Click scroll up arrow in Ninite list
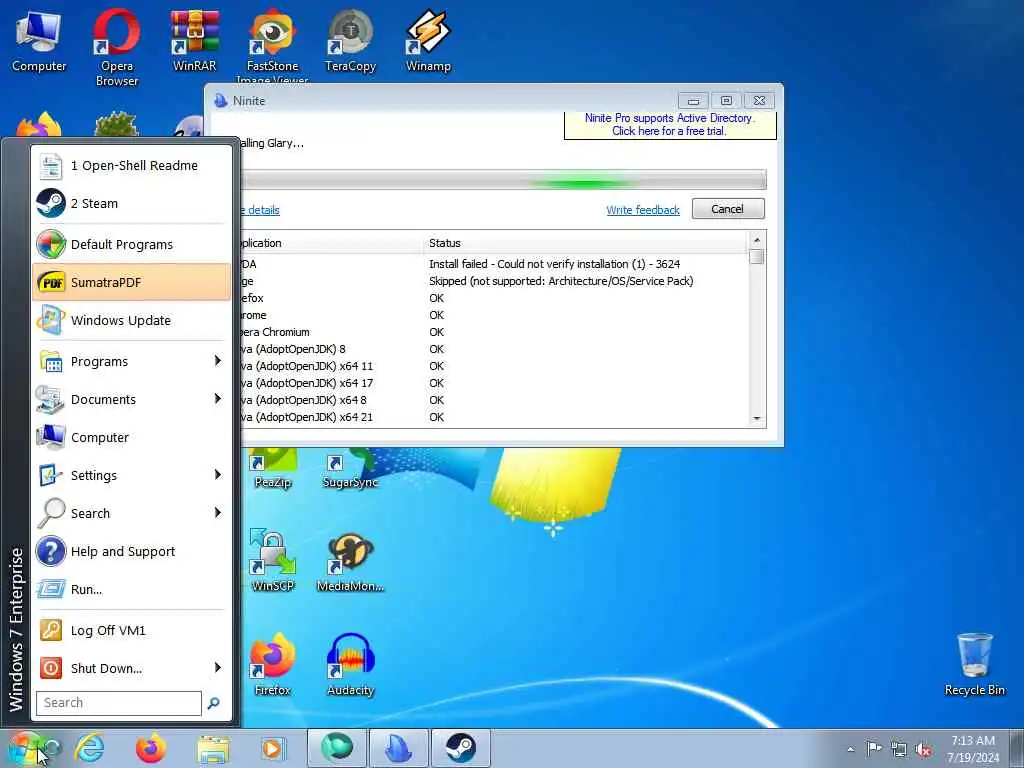 pyautogui.click(x=757, y=240)
